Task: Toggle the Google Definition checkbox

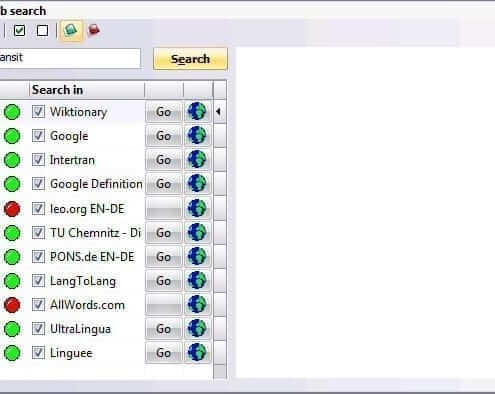Action: coord(38,184)
